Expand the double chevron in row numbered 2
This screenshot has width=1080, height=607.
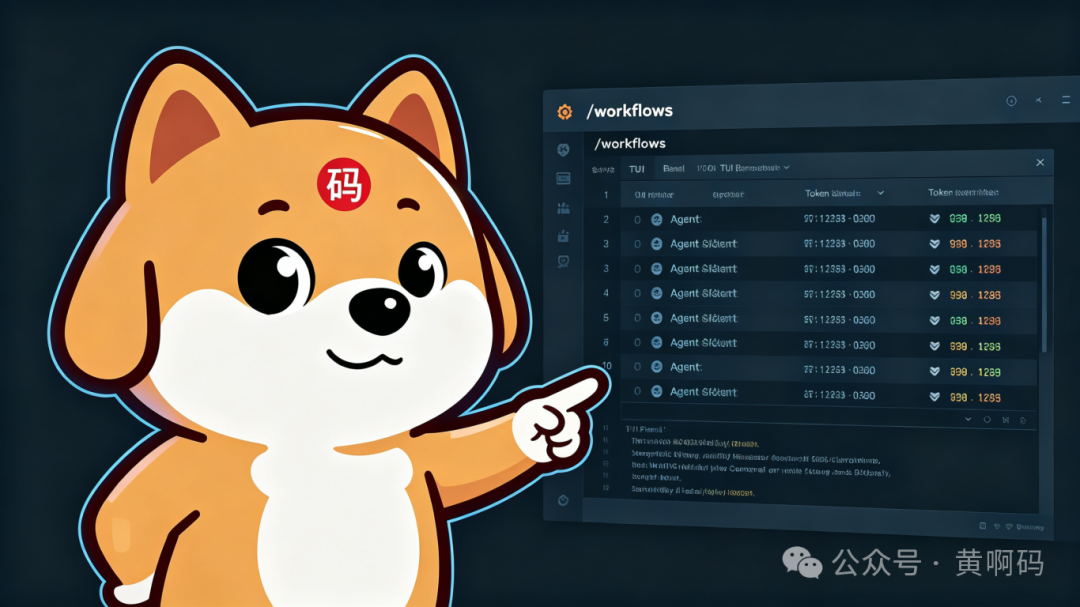coord(935,219)
